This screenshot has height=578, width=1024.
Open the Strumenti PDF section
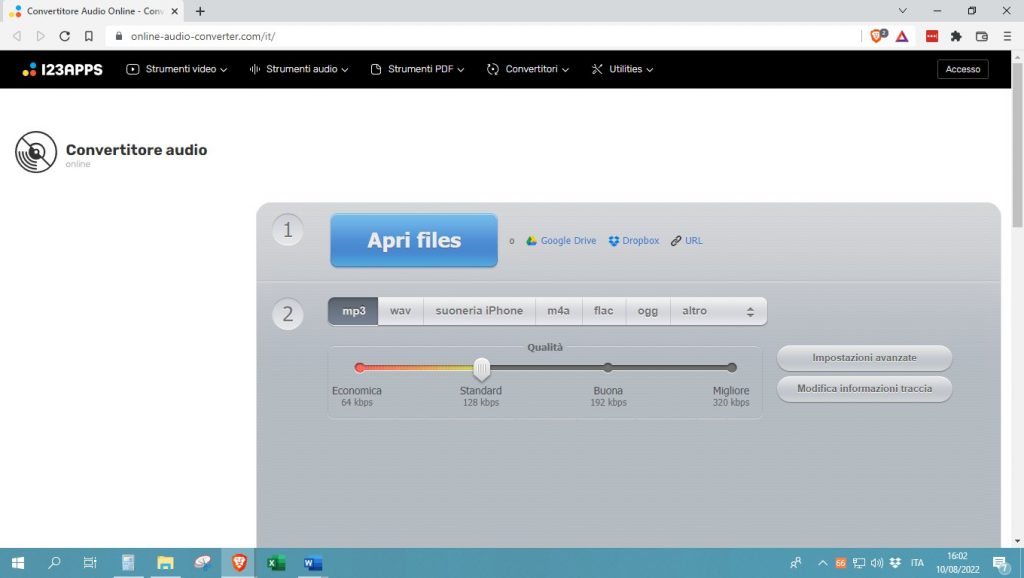416,69
